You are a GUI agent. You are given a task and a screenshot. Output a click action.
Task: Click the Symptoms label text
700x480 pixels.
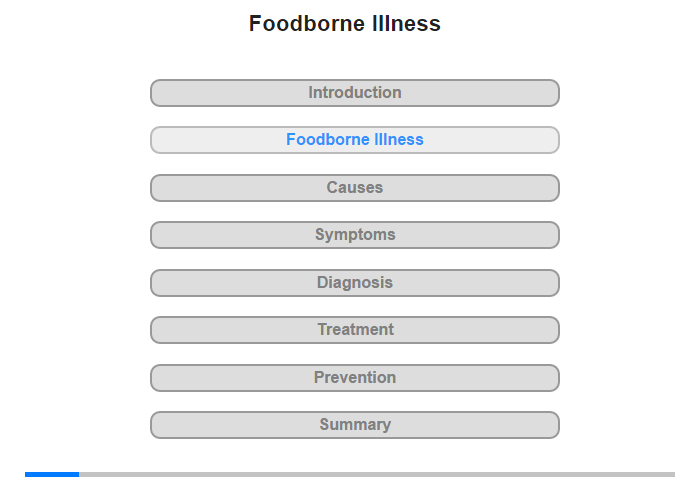click(x=355, y=235)
